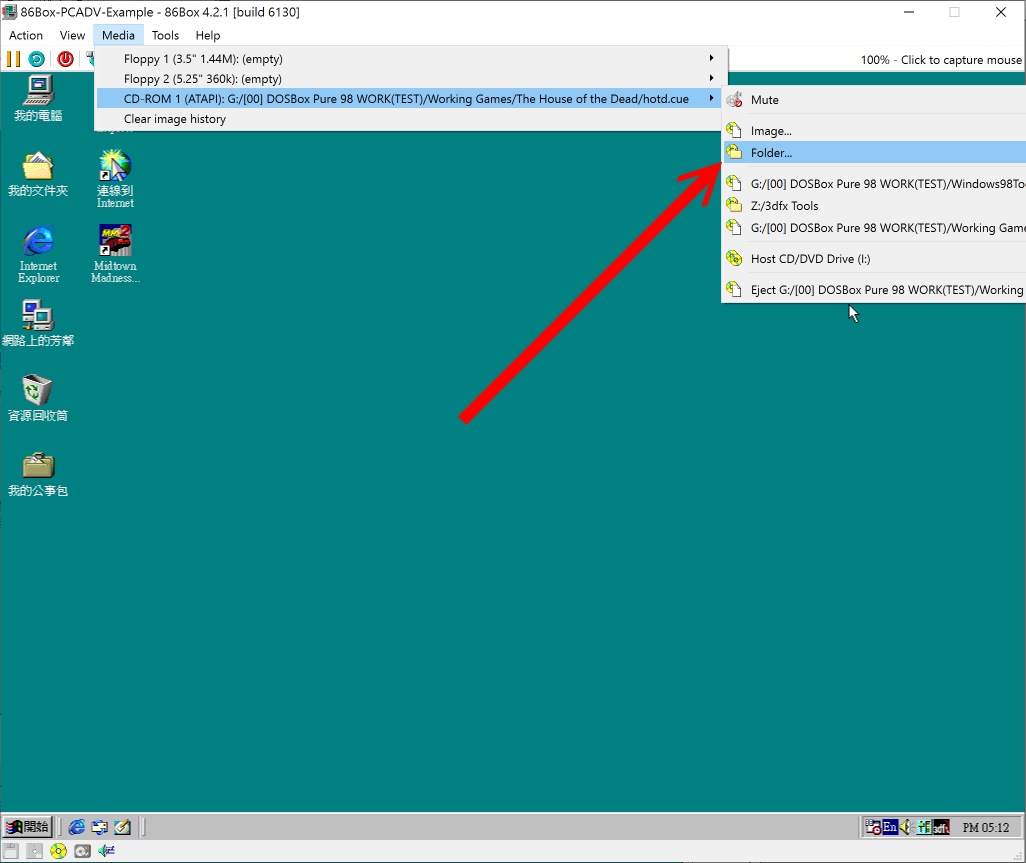The image size is (1026, 863).
Task: Launch Internet Explorer from the quick launch bar
Action: (77, 827)
